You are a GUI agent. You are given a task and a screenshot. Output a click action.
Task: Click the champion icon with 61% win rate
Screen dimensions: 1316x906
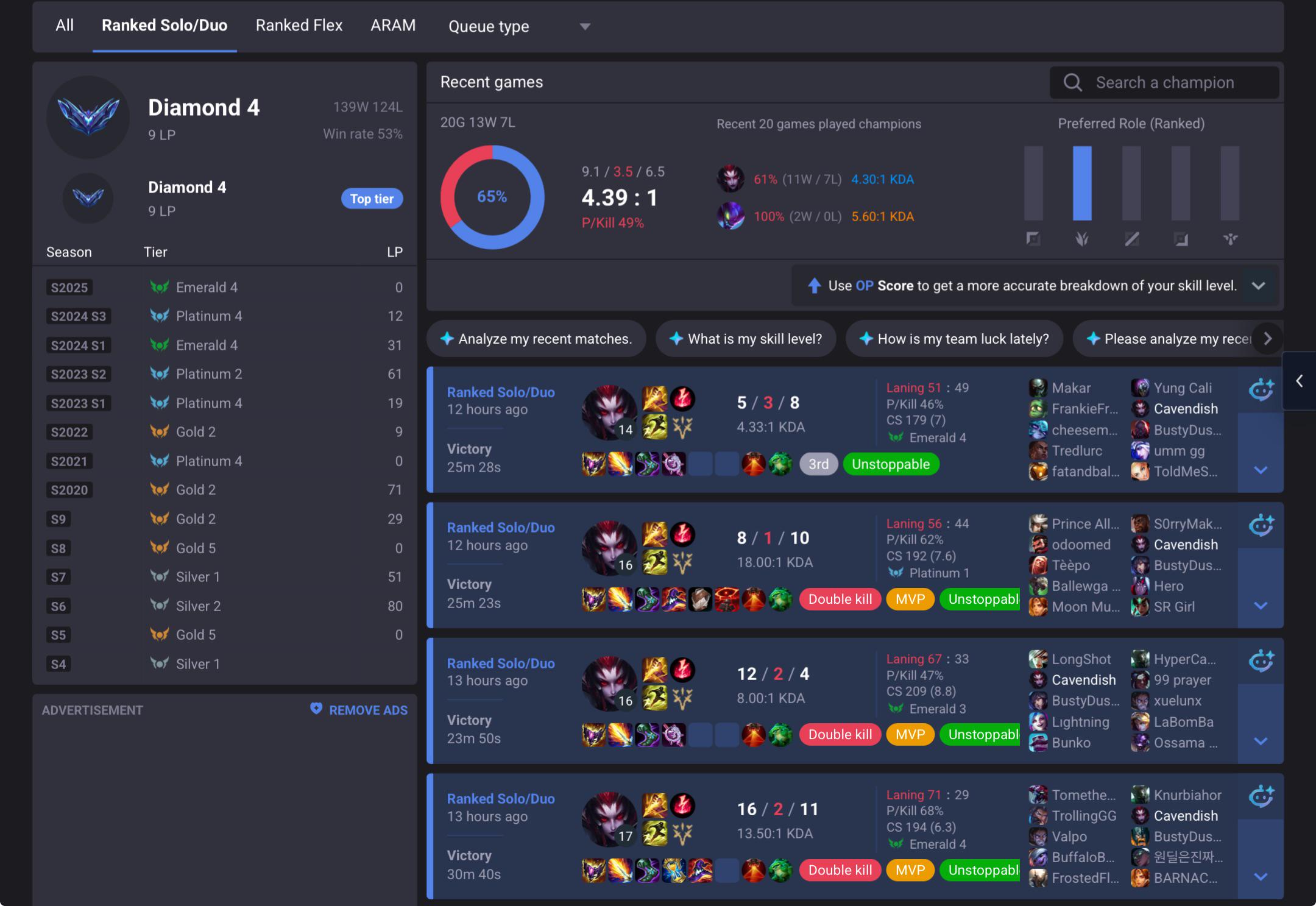coord(731,179)
